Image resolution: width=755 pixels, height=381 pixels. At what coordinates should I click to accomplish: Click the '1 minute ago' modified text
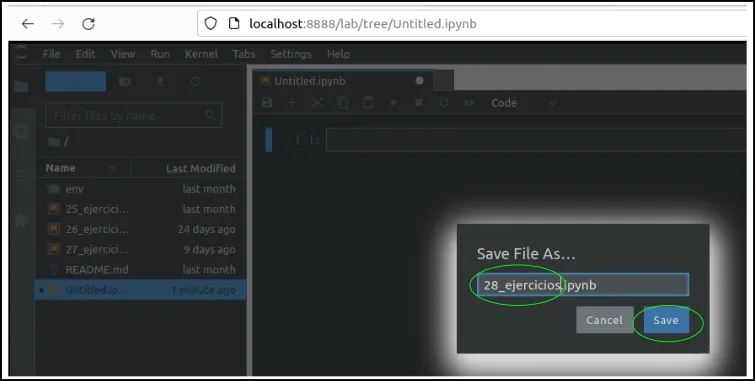point(203,290)
